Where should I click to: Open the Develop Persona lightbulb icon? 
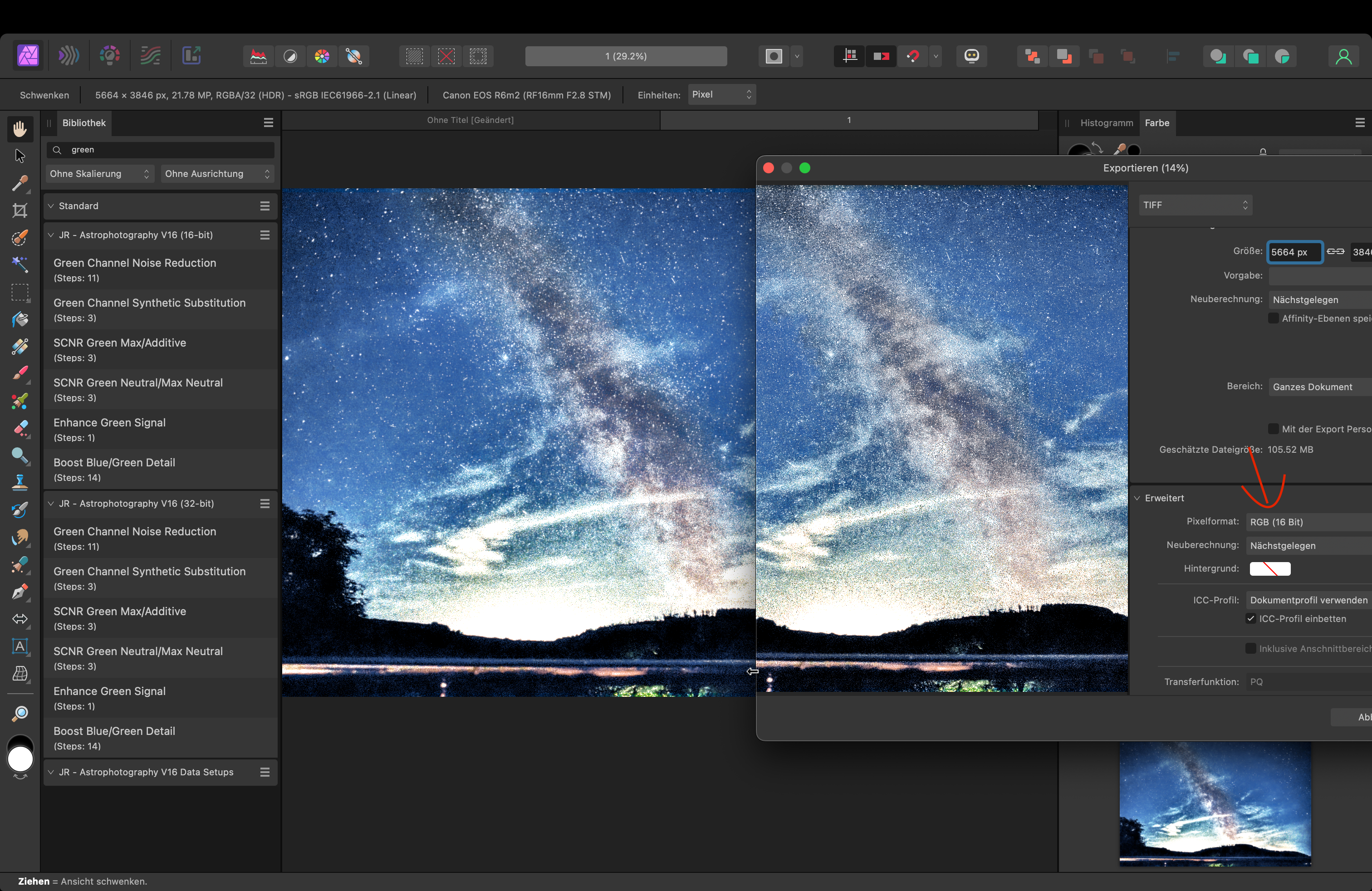point(109,56)
